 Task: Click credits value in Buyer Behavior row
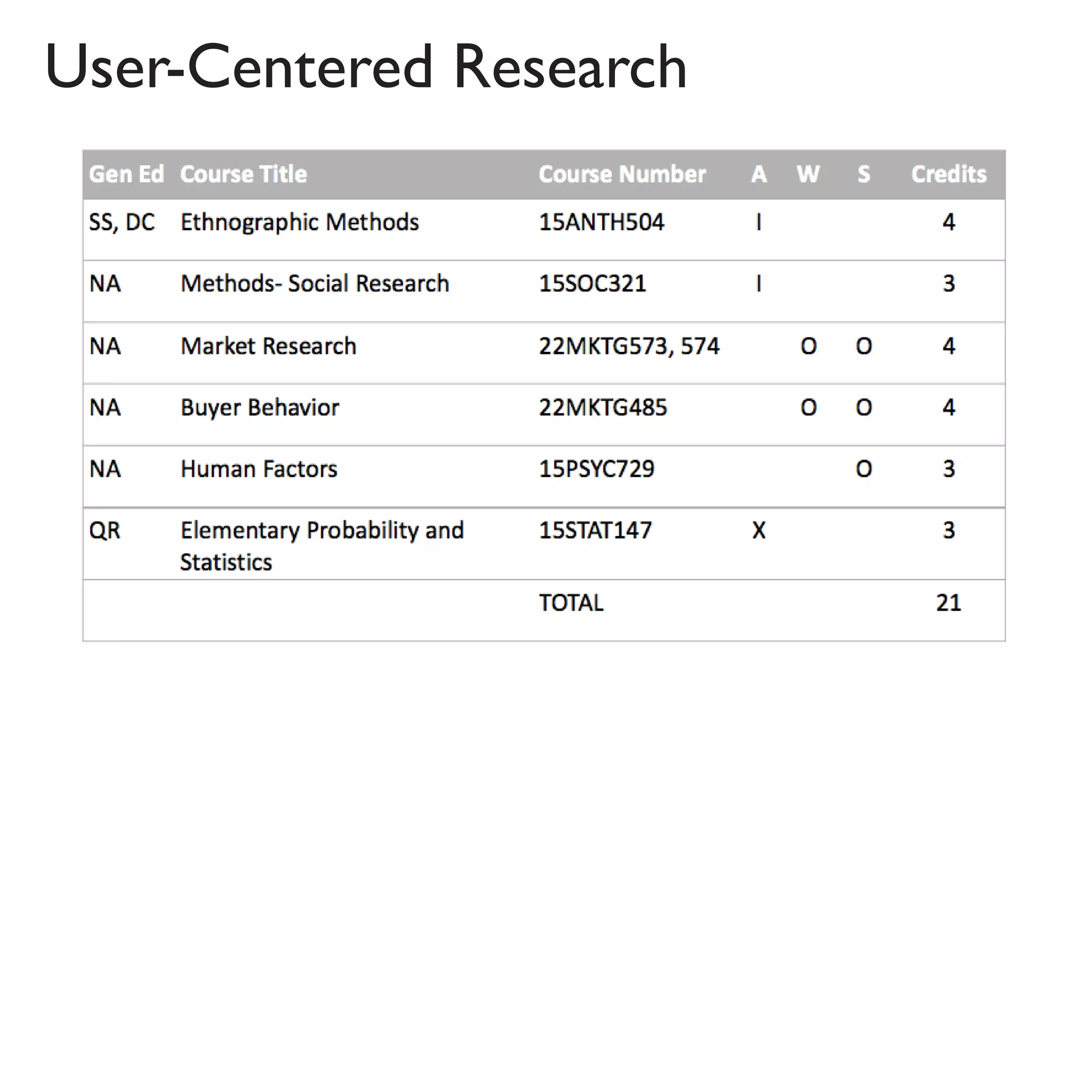tap(949, 407)
